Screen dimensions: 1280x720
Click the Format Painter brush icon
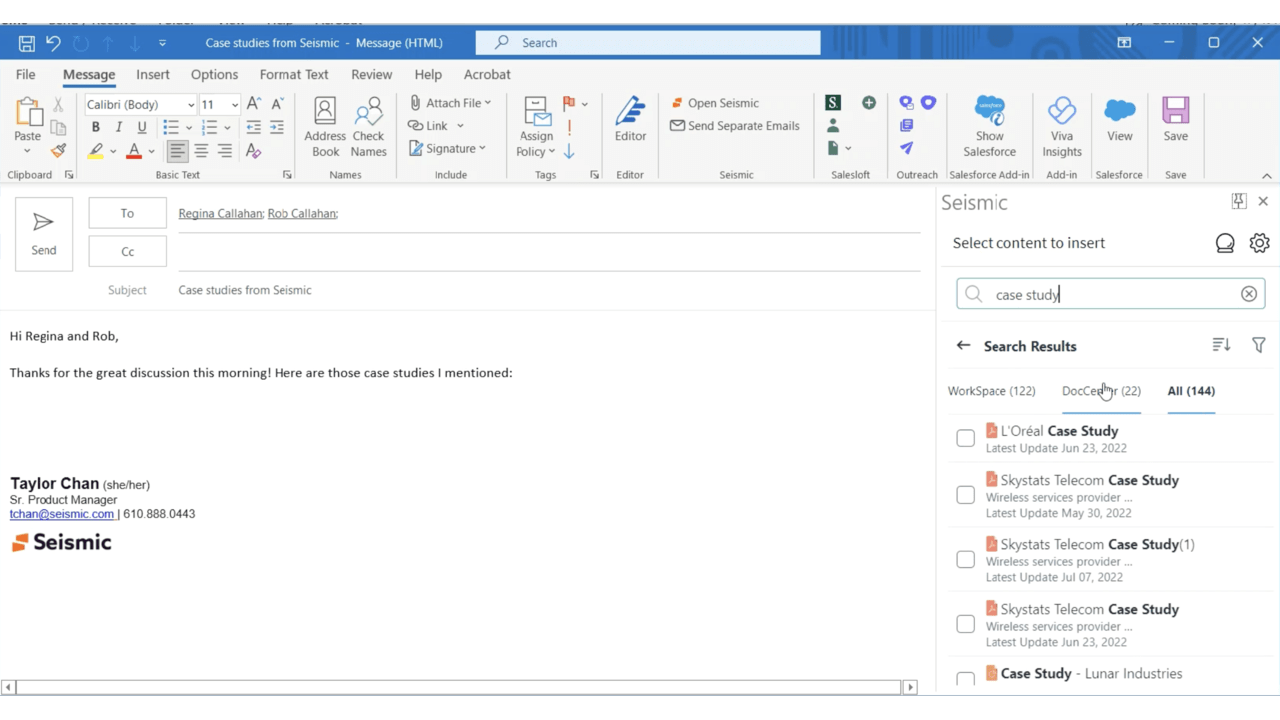coord(58,151)
